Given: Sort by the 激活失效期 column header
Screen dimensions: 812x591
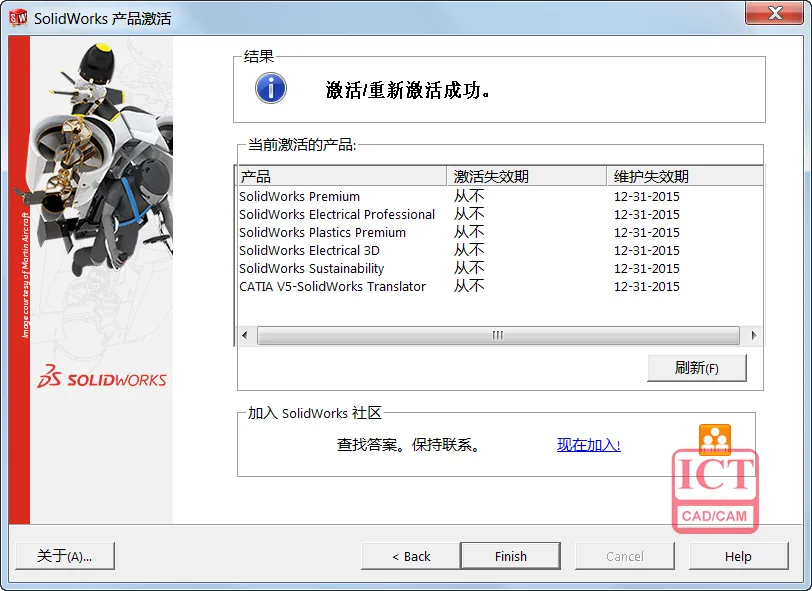Looking at the screenshot, I should pos(526,176).
